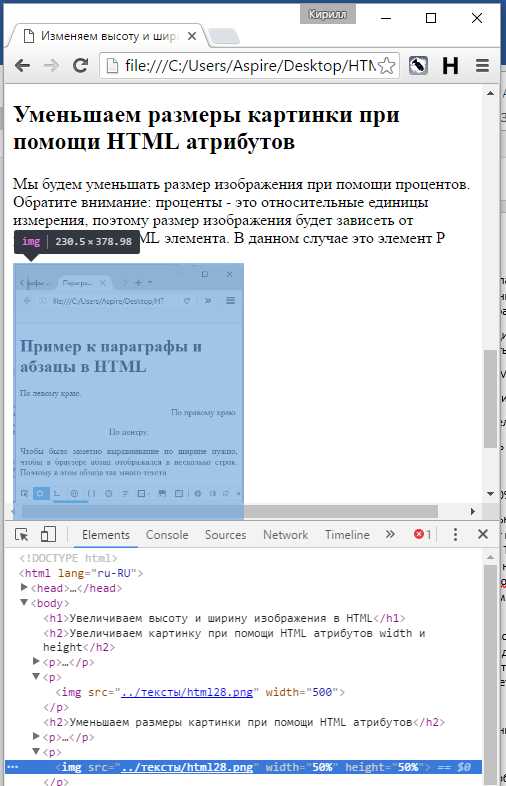Open Chrome hamburger menu
The height and width of the screenshot is (786, 506).
[482, 66]
